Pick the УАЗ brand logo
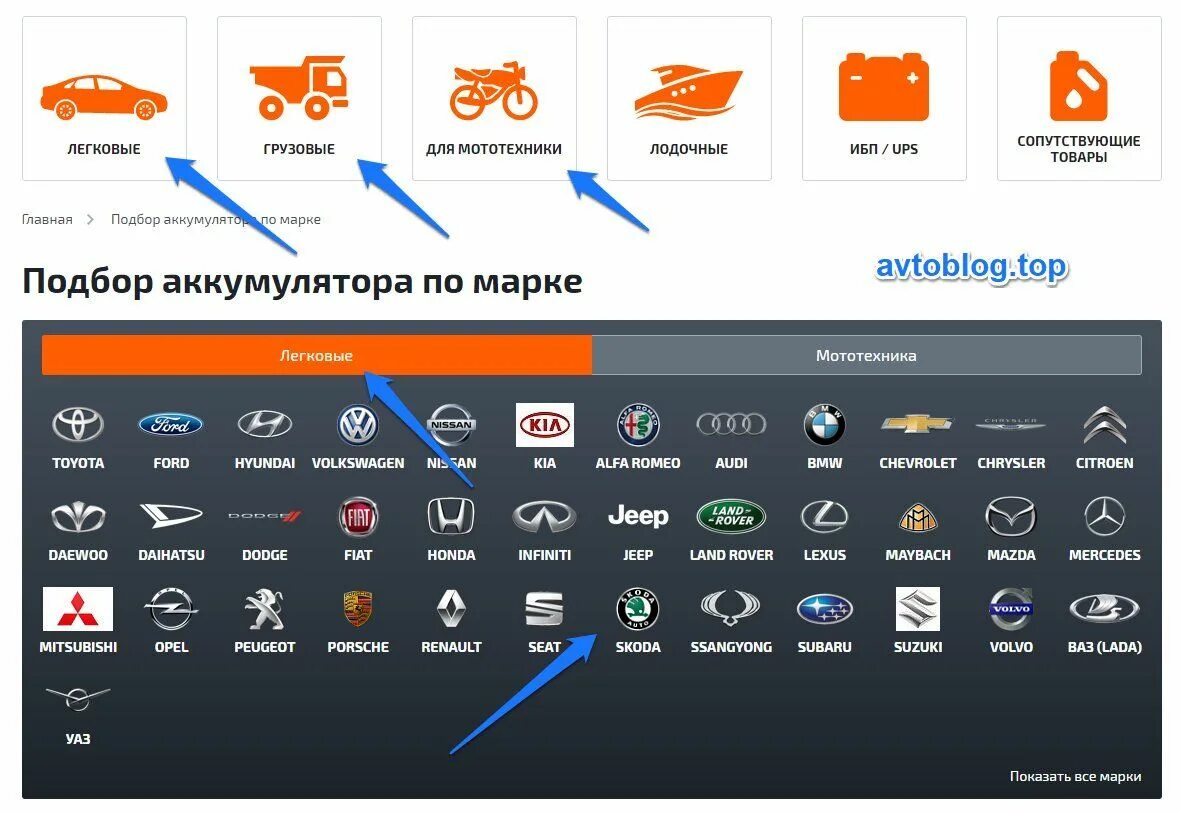 click(78, 699)
